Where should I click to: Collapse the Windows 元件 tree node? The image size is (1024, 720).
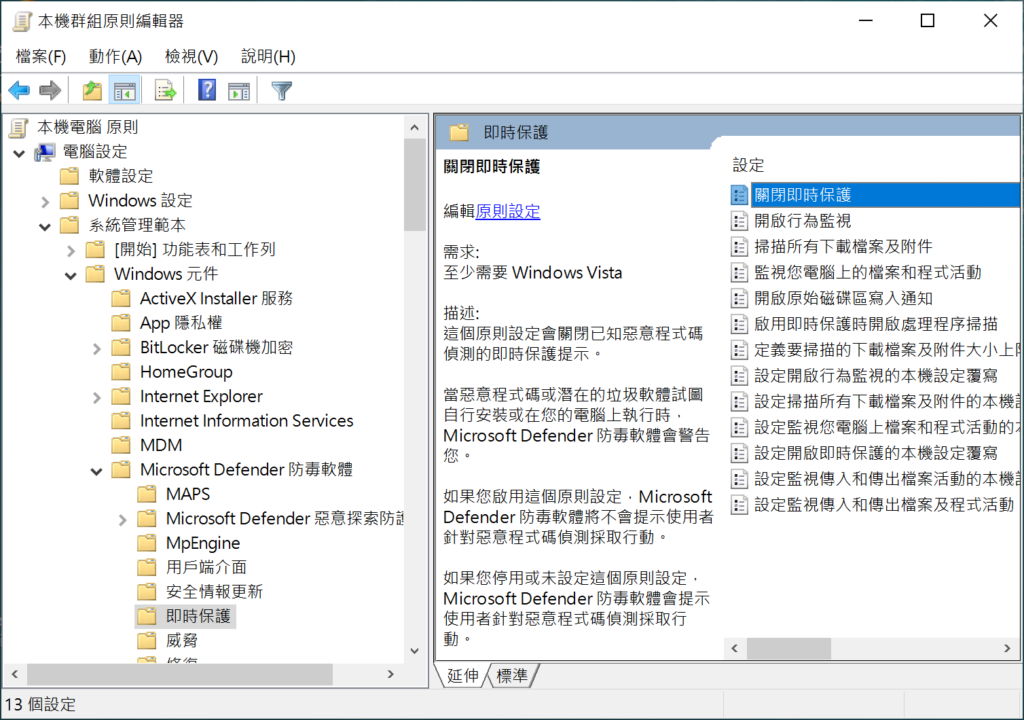71,275
